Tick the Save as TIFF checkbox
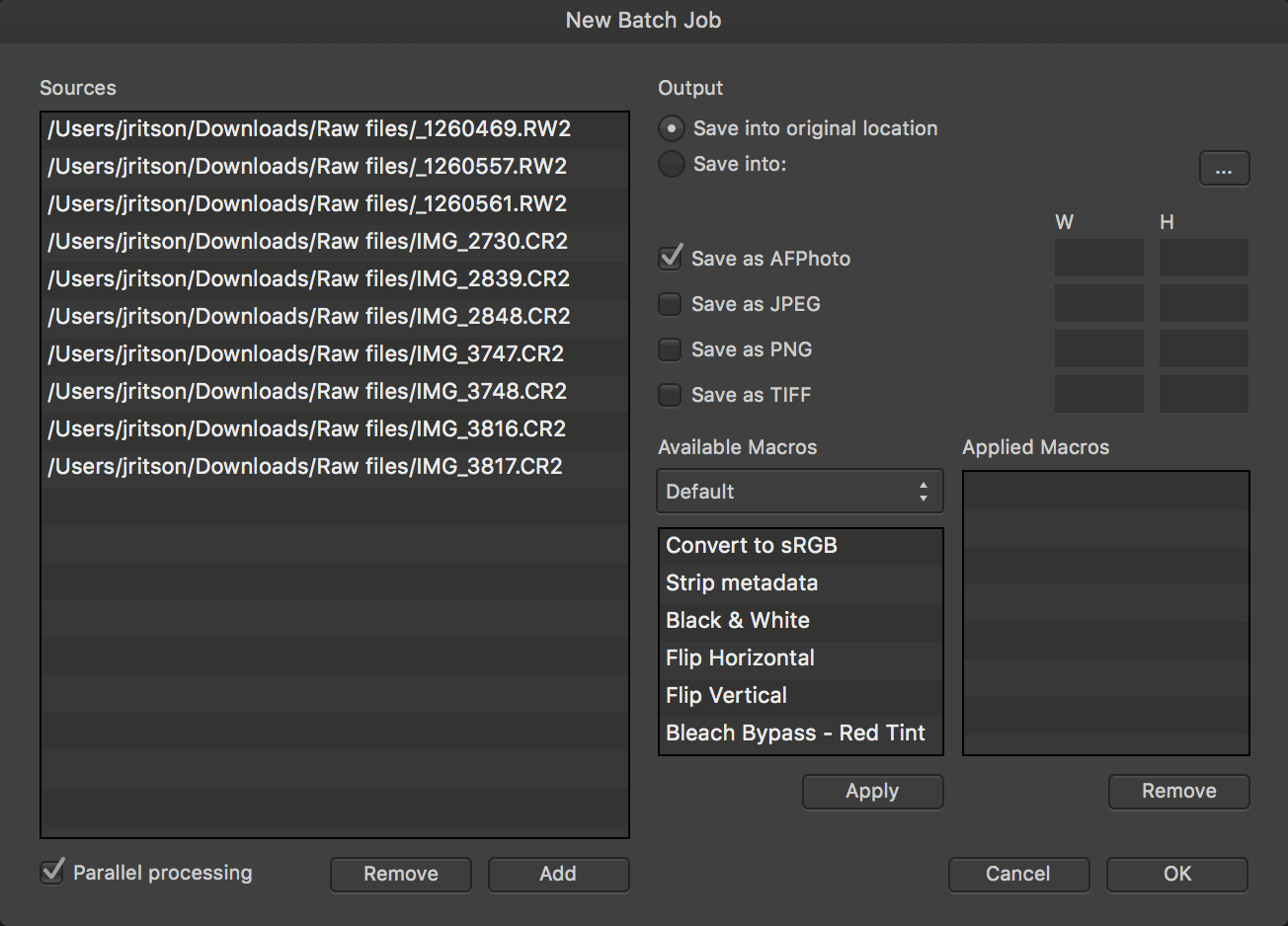Screen dimensions: 1288x926 click(671, 395)
